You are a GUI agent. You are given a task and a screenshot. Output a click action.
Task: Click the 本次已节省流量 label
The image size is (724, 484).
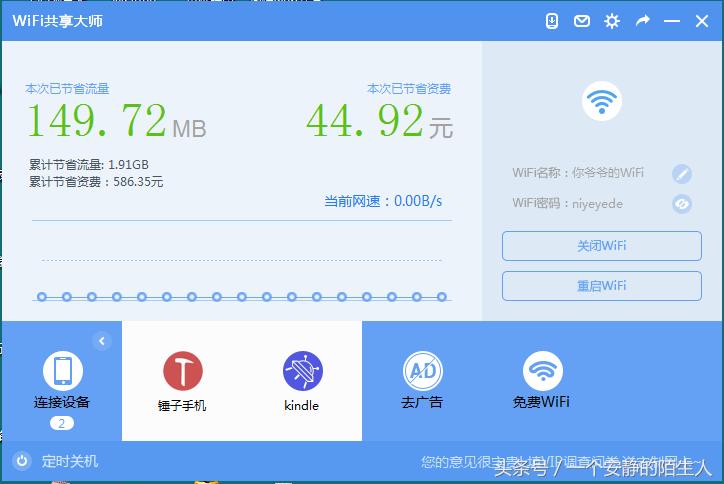pos(67,89)
